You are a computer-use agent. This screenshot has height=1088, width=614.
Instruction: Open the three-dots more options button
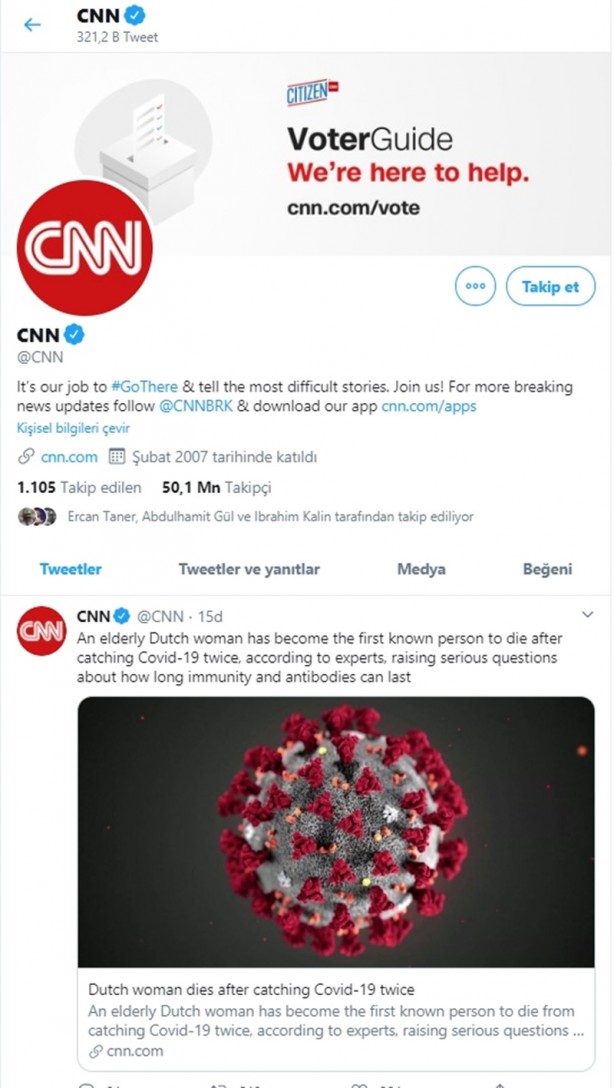coord(475,286)
